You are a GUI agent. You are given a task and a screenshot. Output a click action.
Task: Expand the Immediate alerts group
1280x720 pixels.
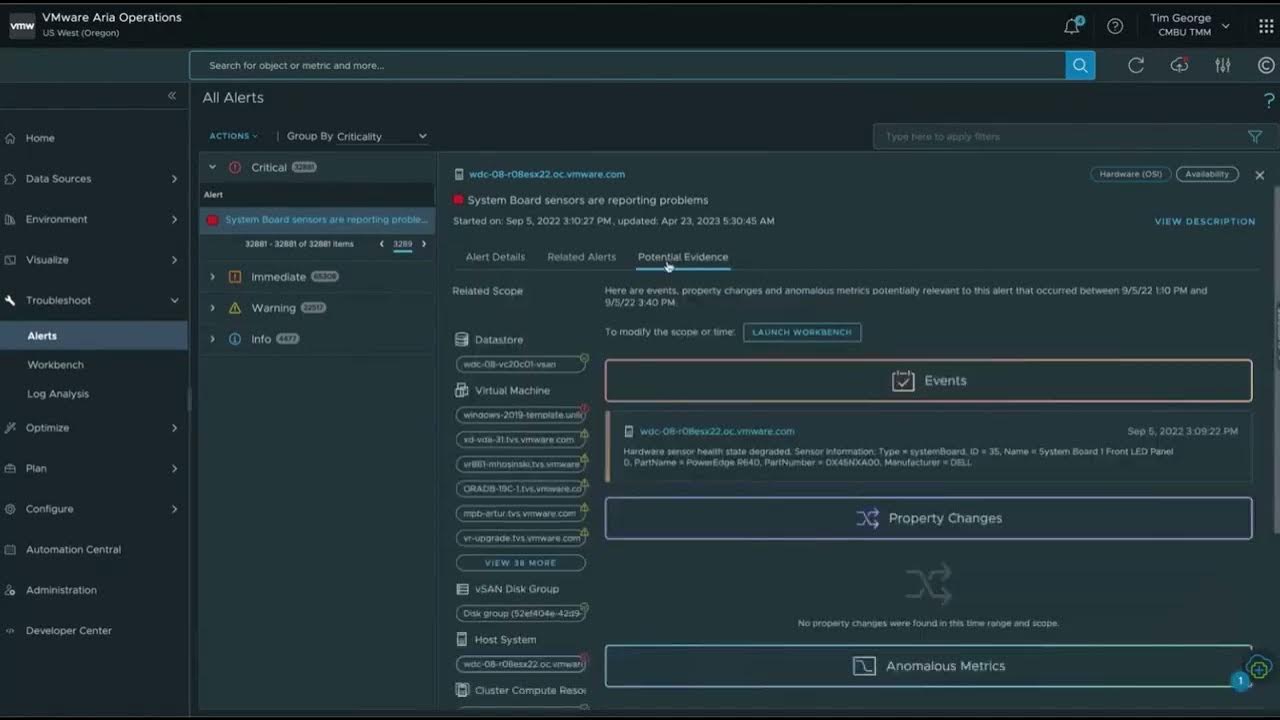coord(212,277)
